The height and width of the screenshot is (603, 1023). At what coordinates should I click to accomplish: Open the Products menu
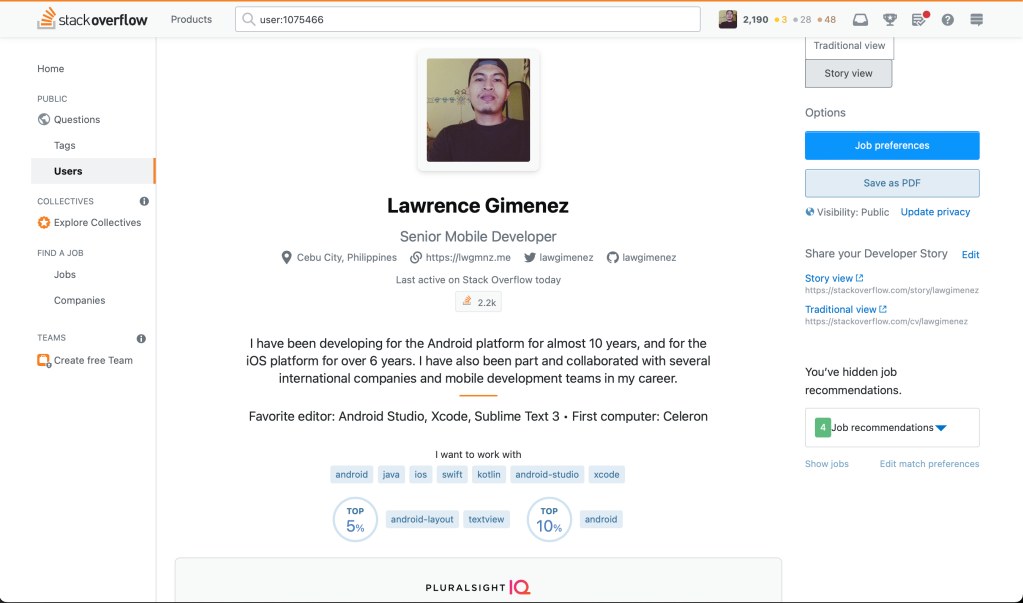pos(191,19)
